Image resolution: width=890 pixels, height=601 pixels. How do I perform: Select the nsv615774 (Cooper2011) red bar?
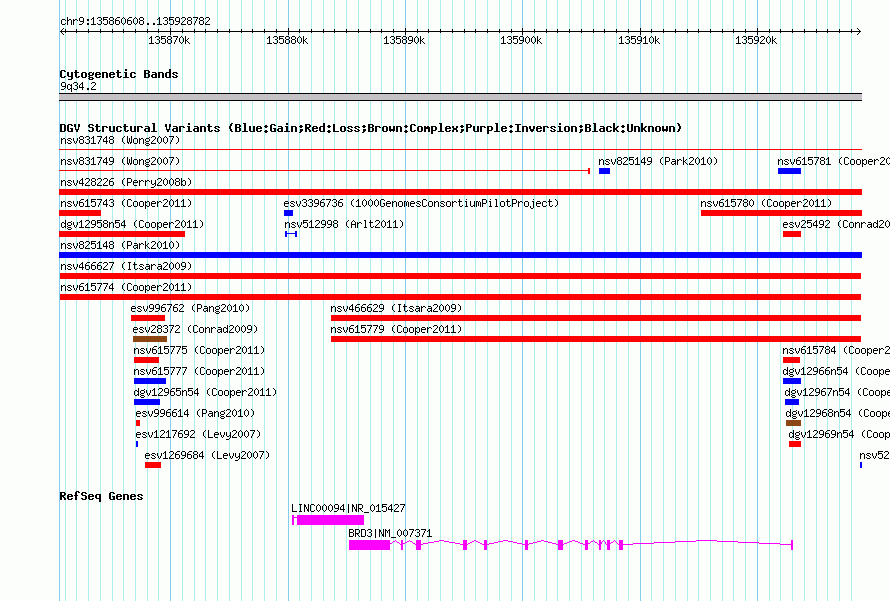tap(460, 297)
